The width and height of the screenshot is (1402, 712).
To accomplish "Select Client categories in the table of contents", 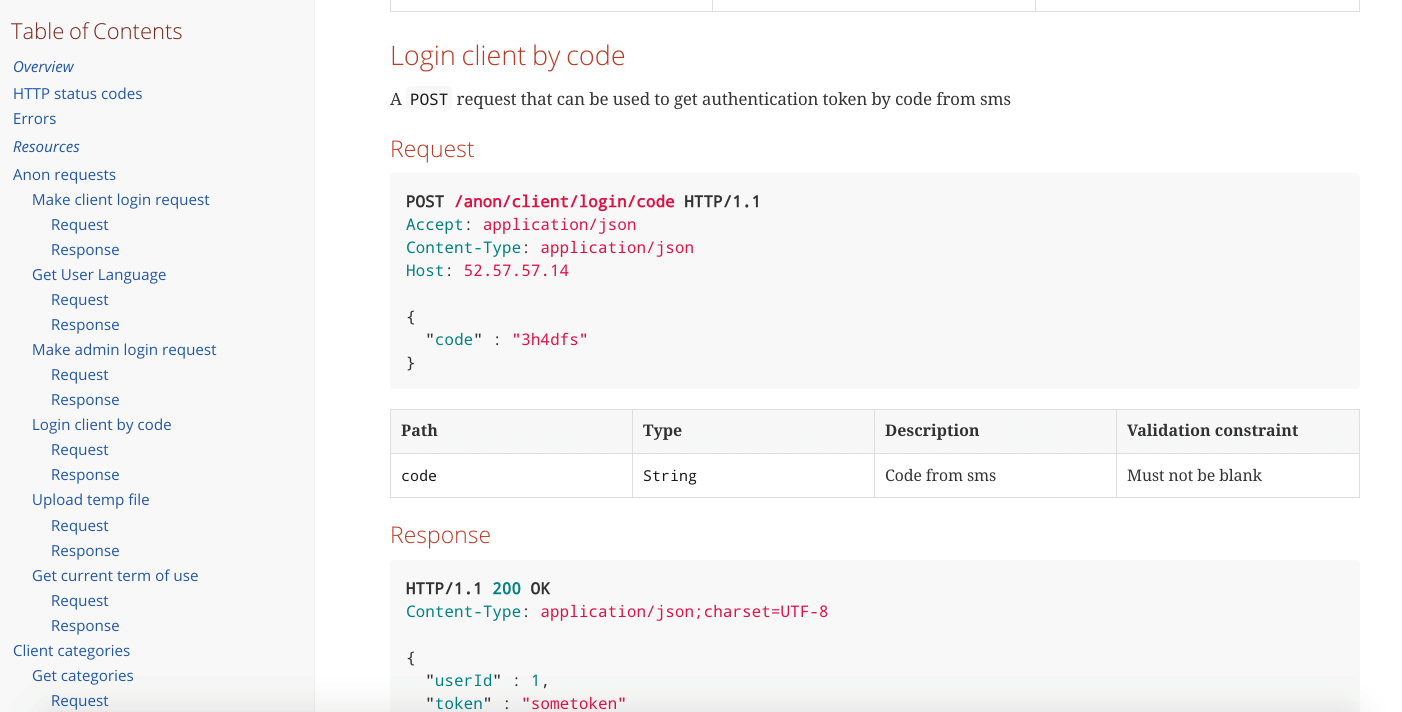I will click(x=71, y=650).
